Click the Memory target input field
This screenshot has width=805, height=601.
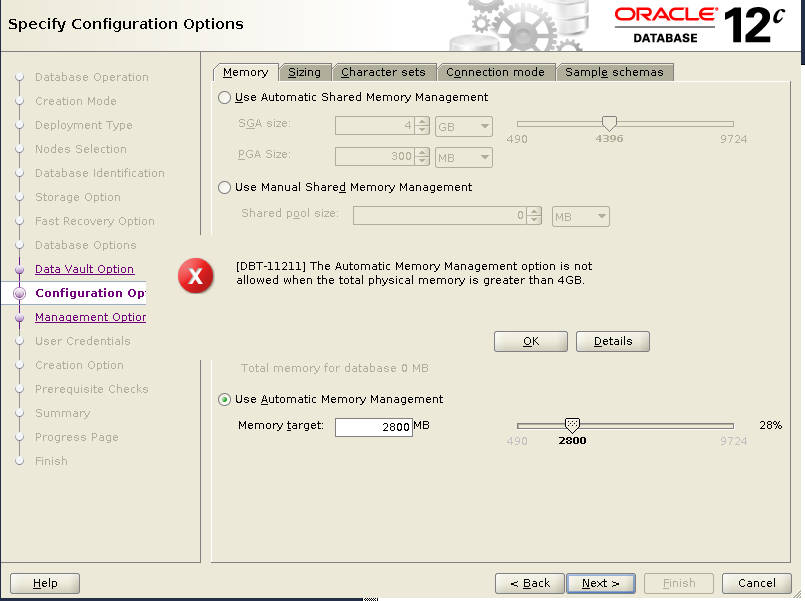pyautogui.click(x=373, y=427)
